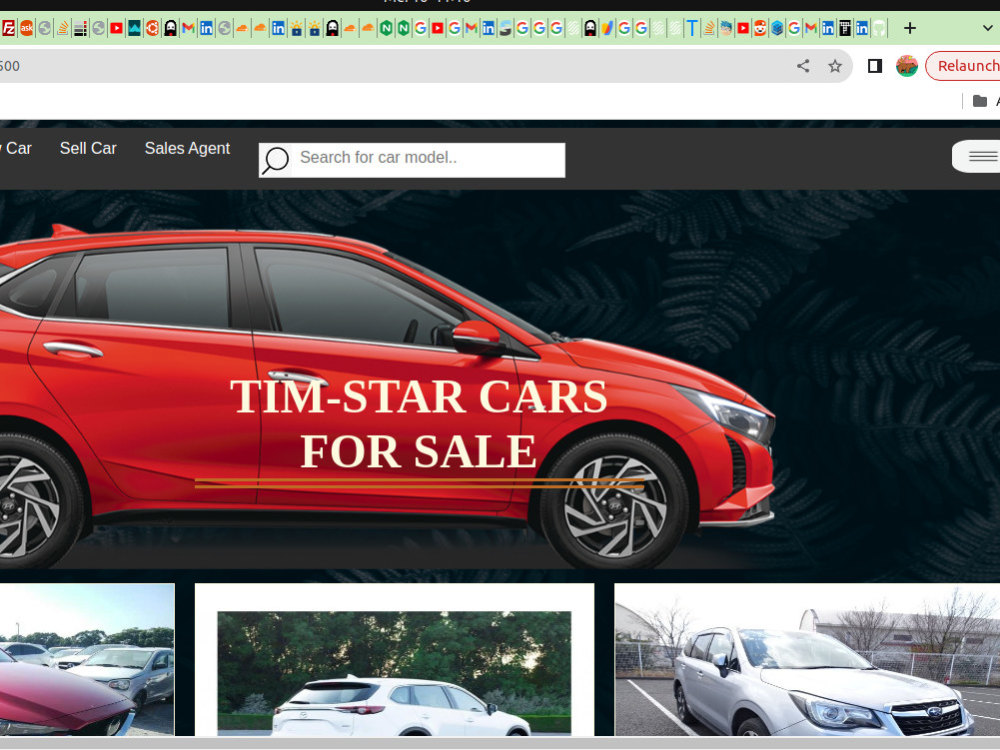The image size is (1000, 750).
Task: Focus the car model search field
Action: (x=429, y=158)
